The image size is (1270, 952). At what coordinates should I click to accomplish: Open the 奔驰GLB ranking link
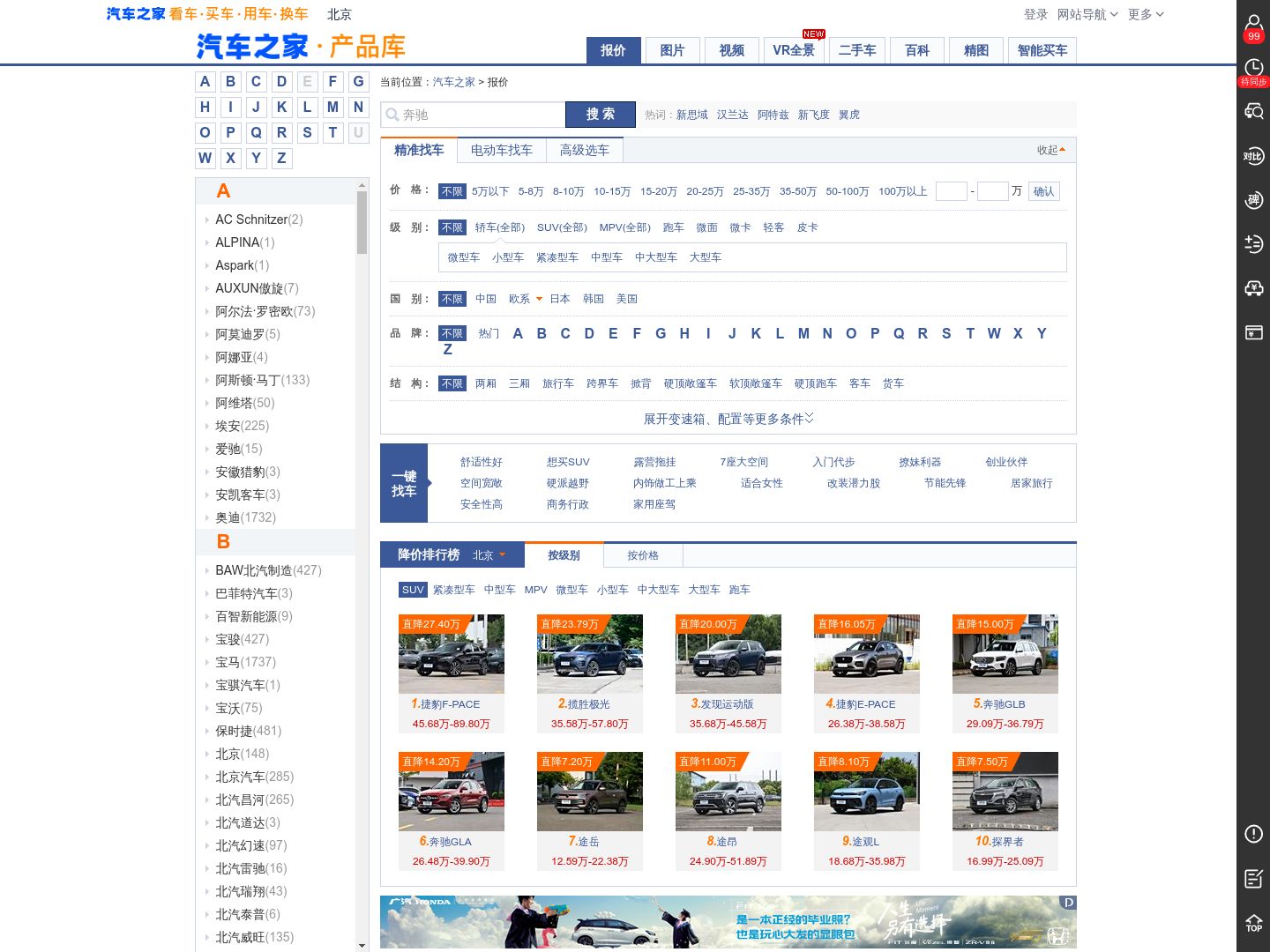pyautogui.click(x=1005, y=704)
